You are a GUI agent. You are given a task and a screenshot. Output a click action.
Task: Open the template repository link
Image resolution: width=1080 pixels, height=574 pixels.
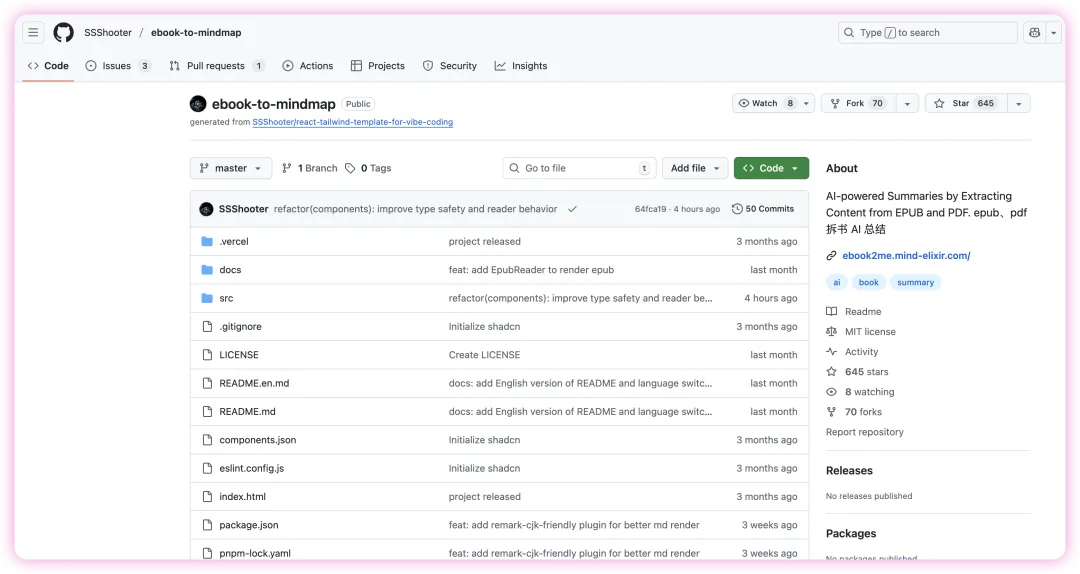(x=353, y=122)
